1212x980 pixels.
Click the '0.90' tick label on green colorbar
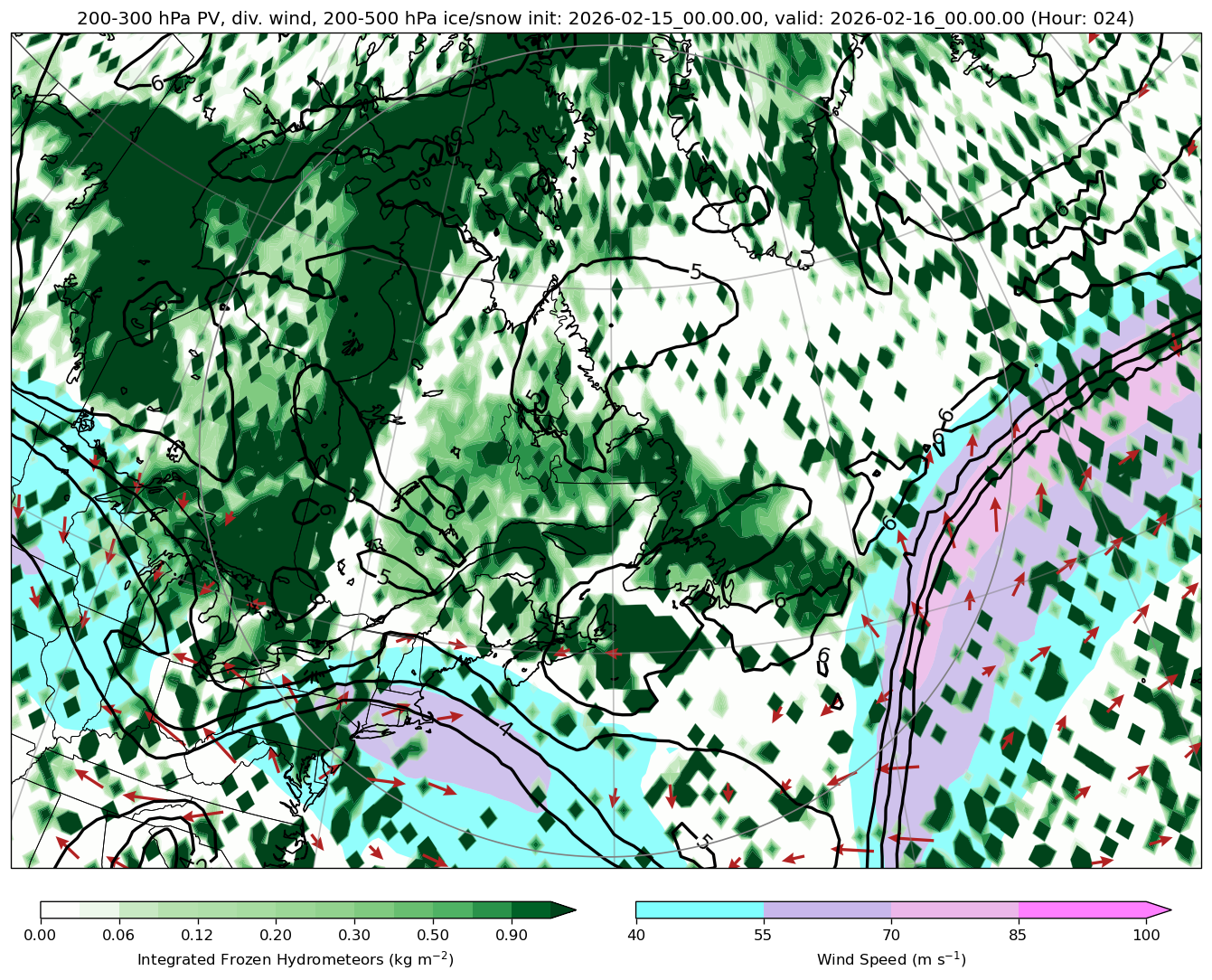[x=512, y=935]
